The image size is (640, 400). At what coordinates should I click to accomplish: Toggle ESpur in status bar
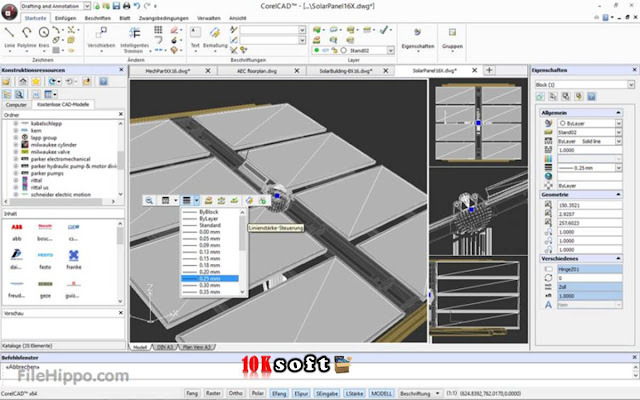point(301,393)
